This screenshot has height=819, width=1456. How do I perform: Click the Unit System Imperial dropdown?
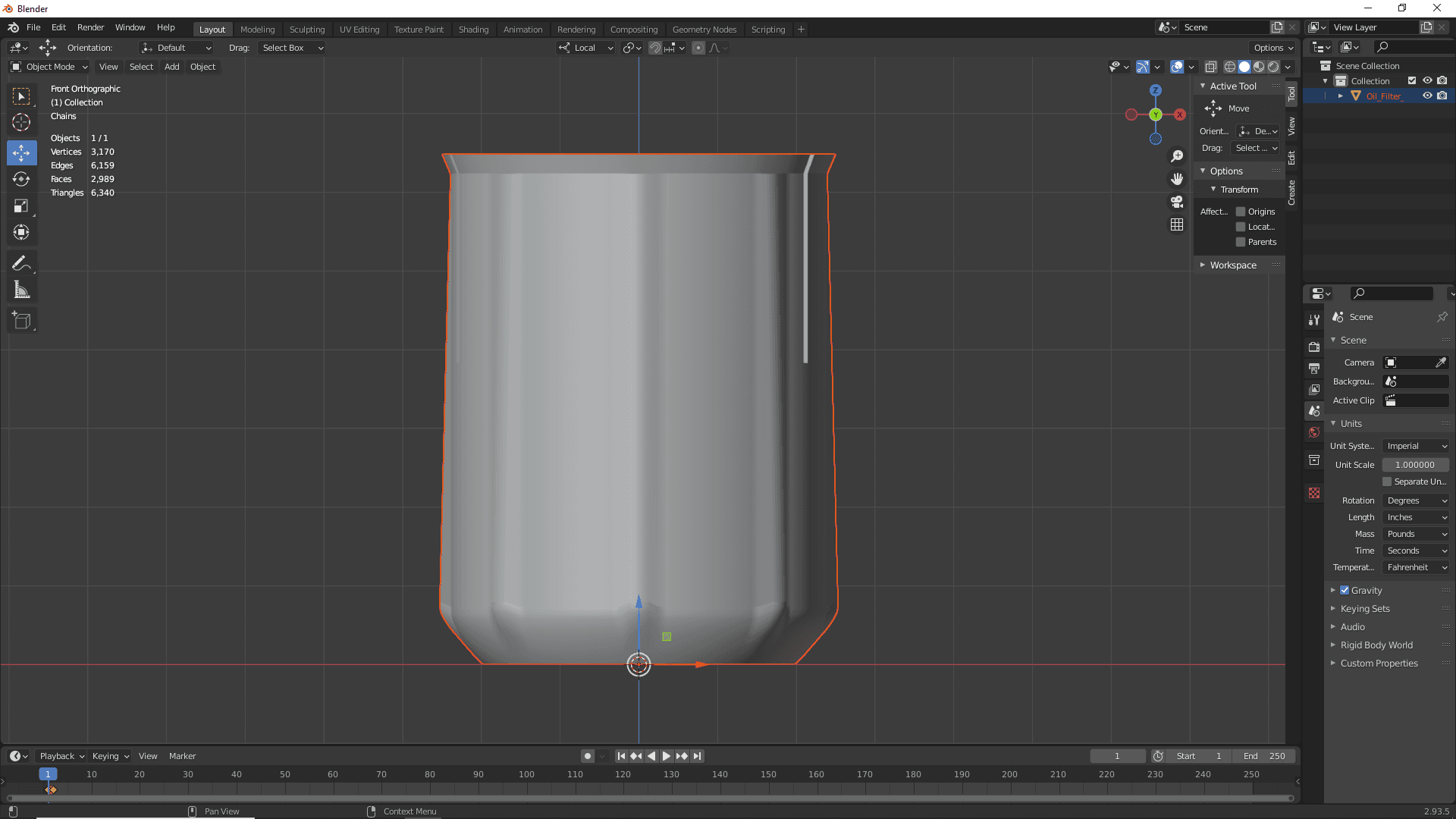(1415, 445)
